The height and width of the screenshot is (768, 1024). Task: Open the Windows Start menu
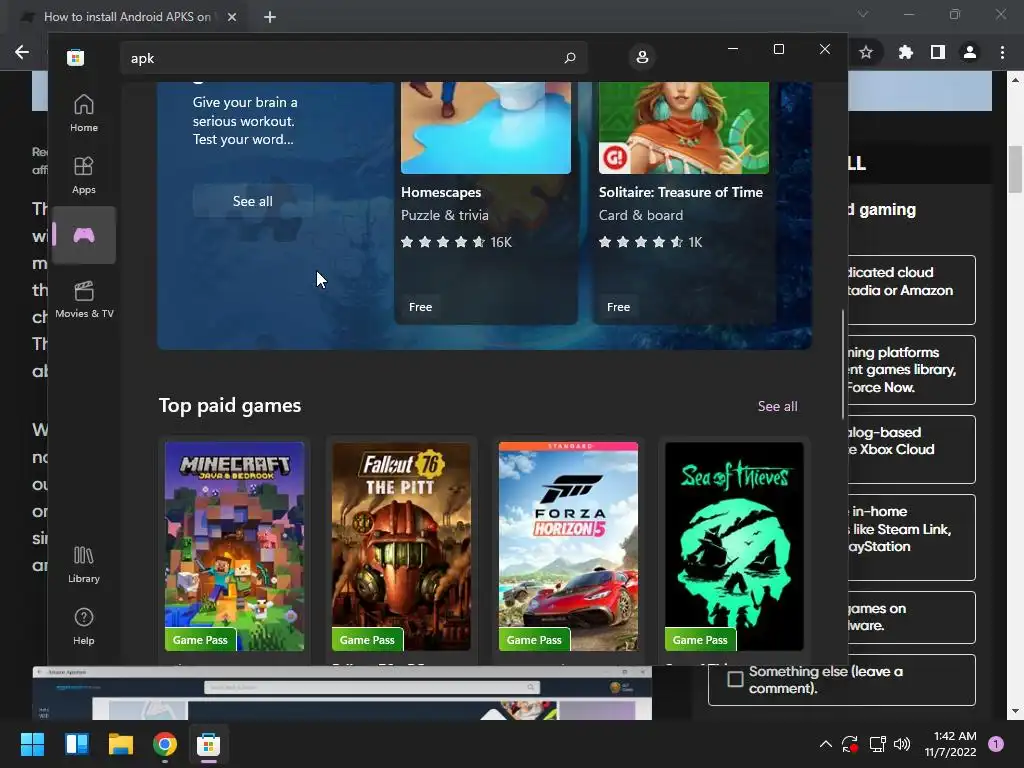click(32, 744)
